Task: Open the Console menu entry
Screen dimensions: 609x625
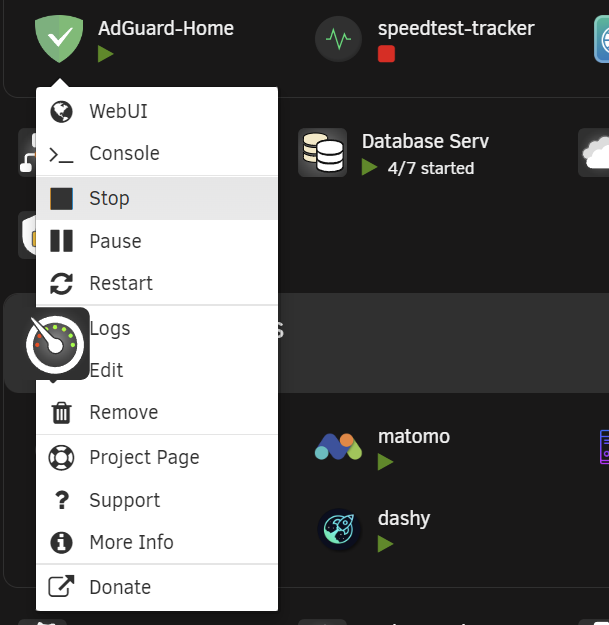Action: [157, 153]
